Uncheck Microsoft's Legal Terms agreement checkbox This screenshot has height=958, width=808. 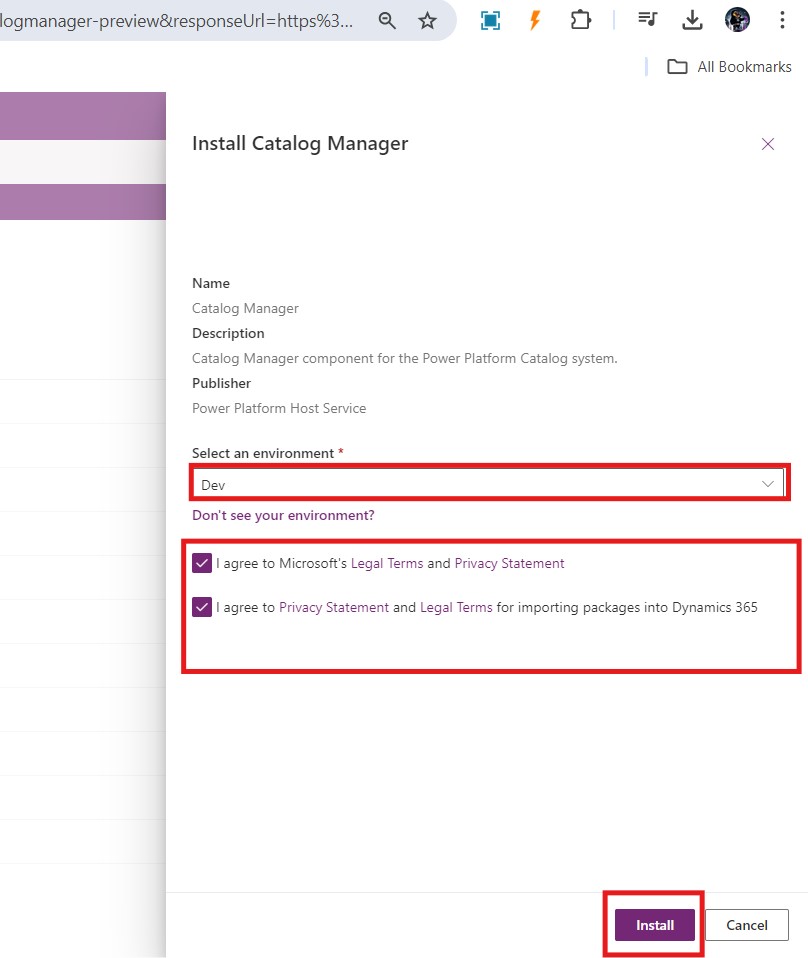(x=202, y=563)
